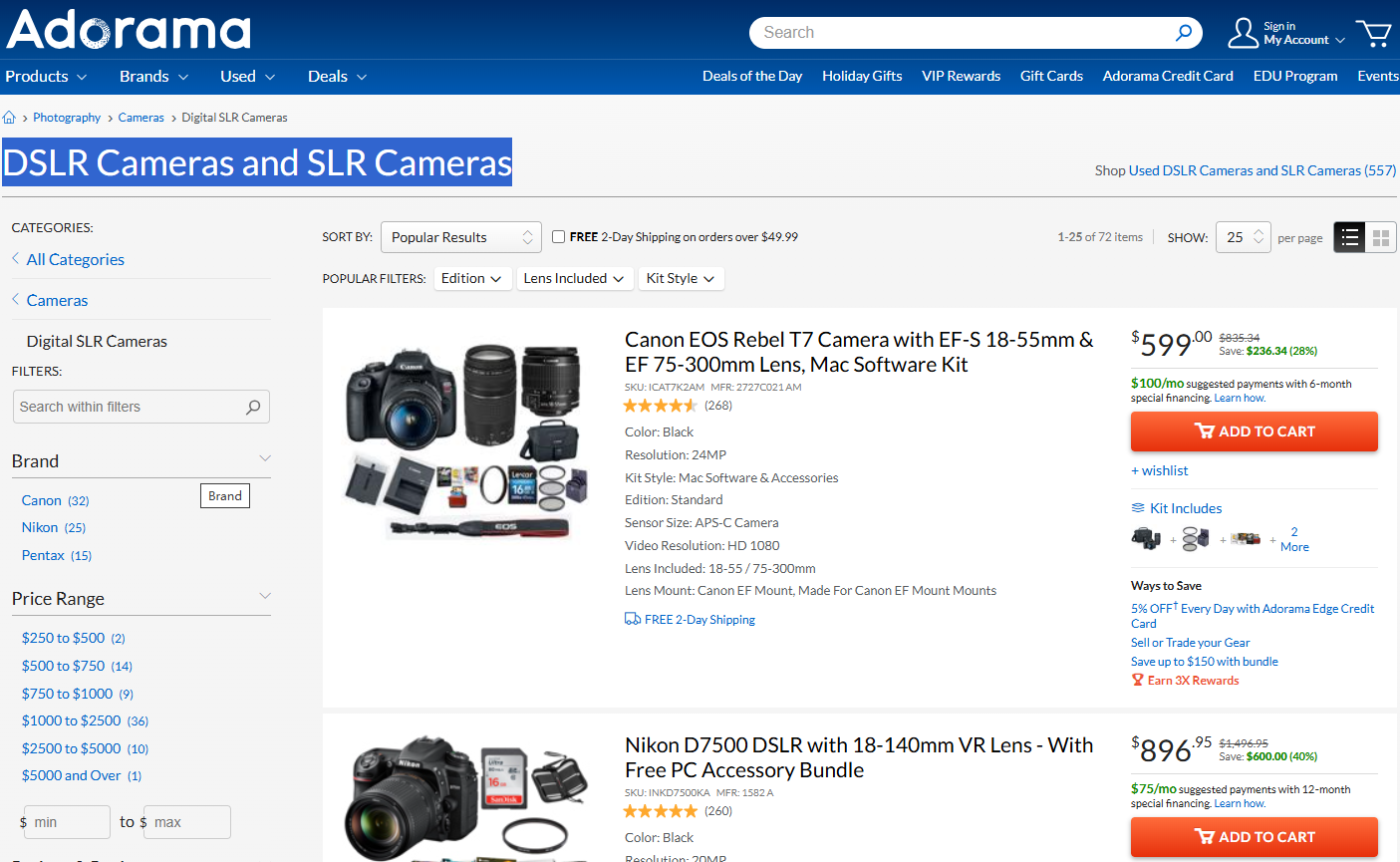This screenshot has height=862, width=1400.
Task: Click the filter search magnifier icon
Action: pyautogui.click(x=253, y=407)
